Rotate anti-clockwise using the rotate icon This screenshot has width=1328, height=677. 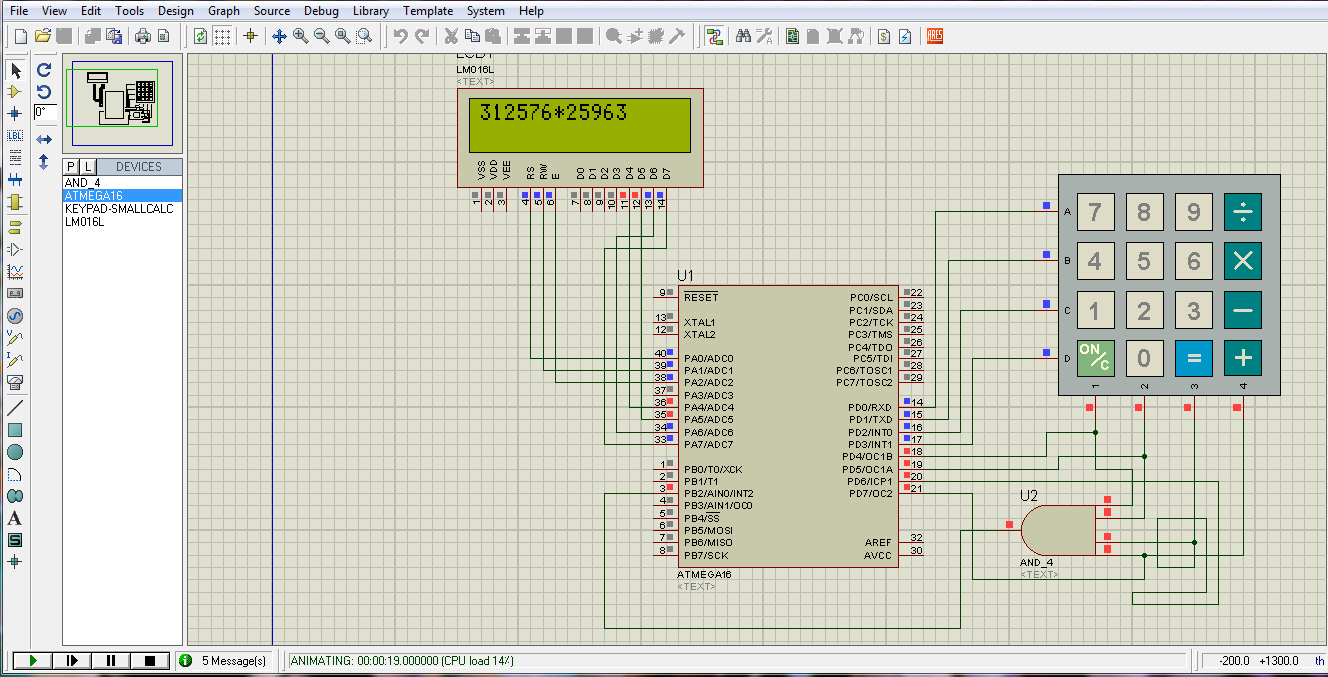[44, 92]
